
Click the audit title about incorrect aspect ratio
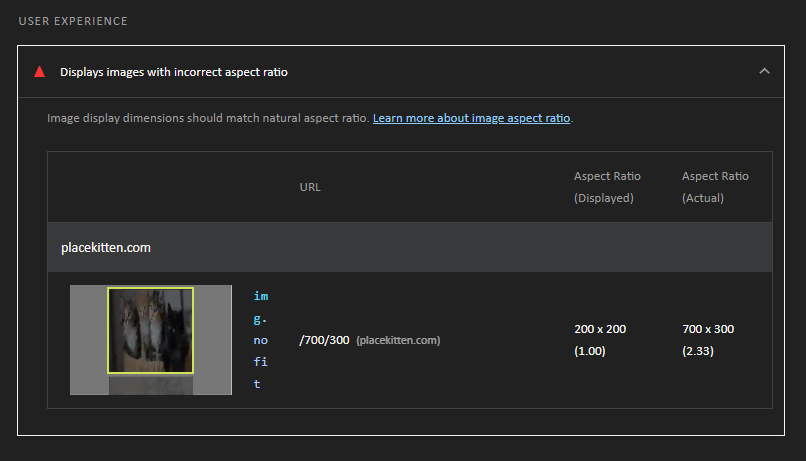174,72
